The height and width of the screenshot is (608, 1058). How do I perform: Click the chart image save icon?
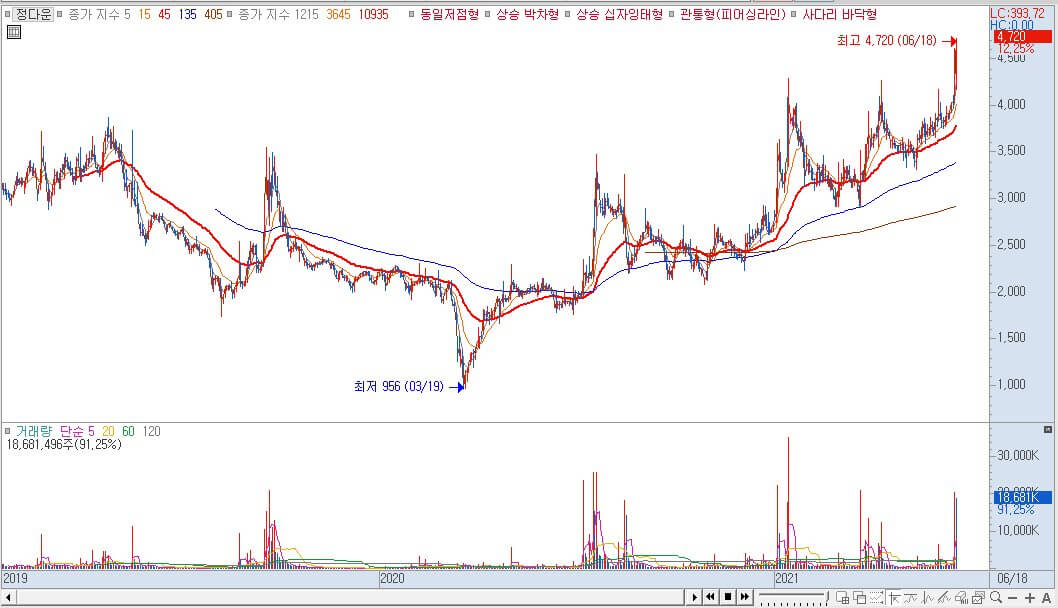coord(978,597)
